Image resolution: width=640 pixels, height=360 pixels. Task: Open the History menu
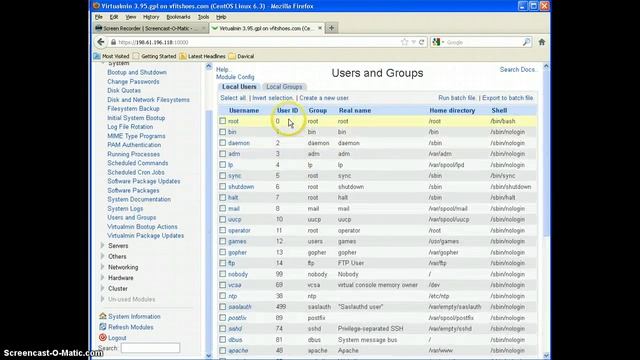point(151,17)
